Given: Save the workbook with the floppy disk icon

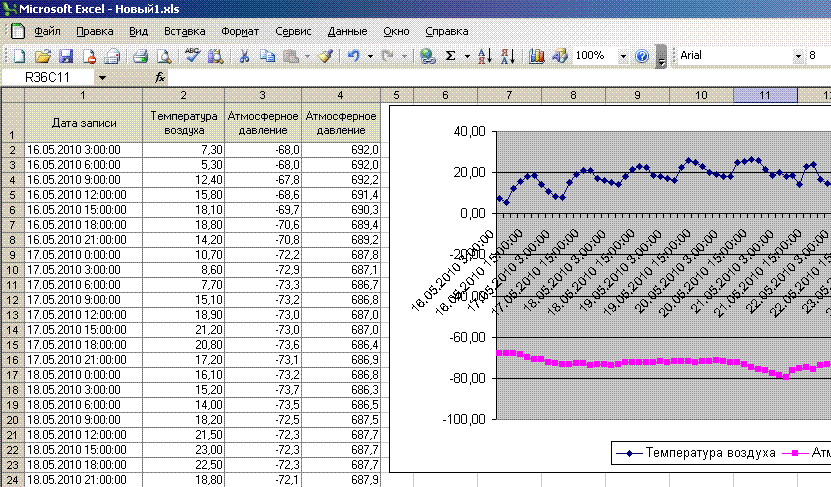Looking at the screenshot, I should (x=66, y=56).
